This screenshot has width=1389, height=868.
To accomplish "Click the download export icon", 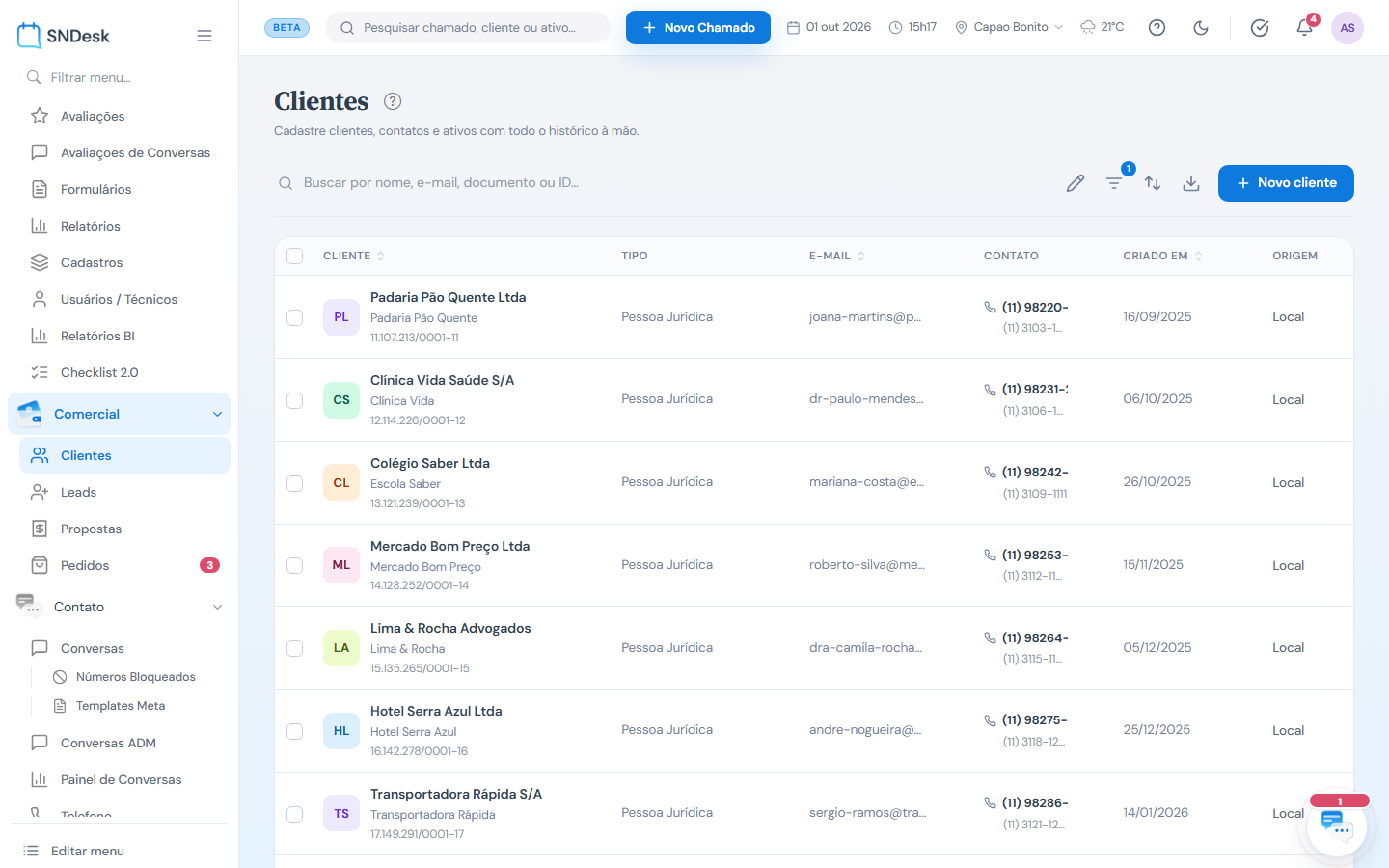I will [x=1191, y=183].
